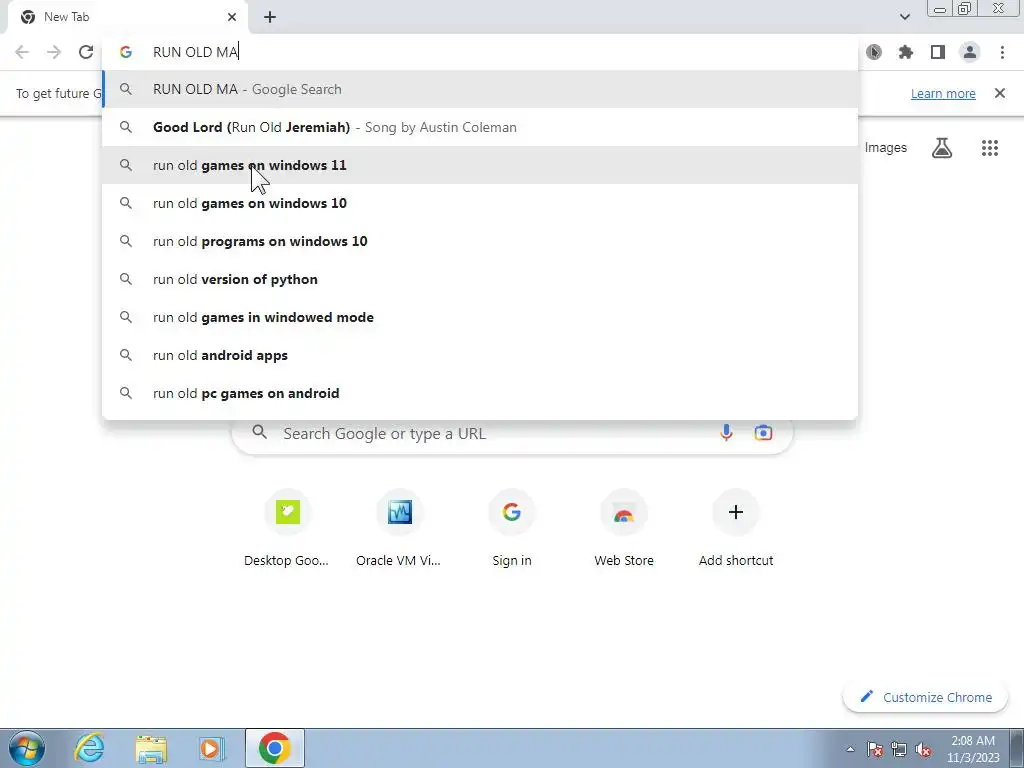Choose 'run old programs on windows 10' suggestion
The width and height of the screenshot is (1024, 768).
click(480, 241)
